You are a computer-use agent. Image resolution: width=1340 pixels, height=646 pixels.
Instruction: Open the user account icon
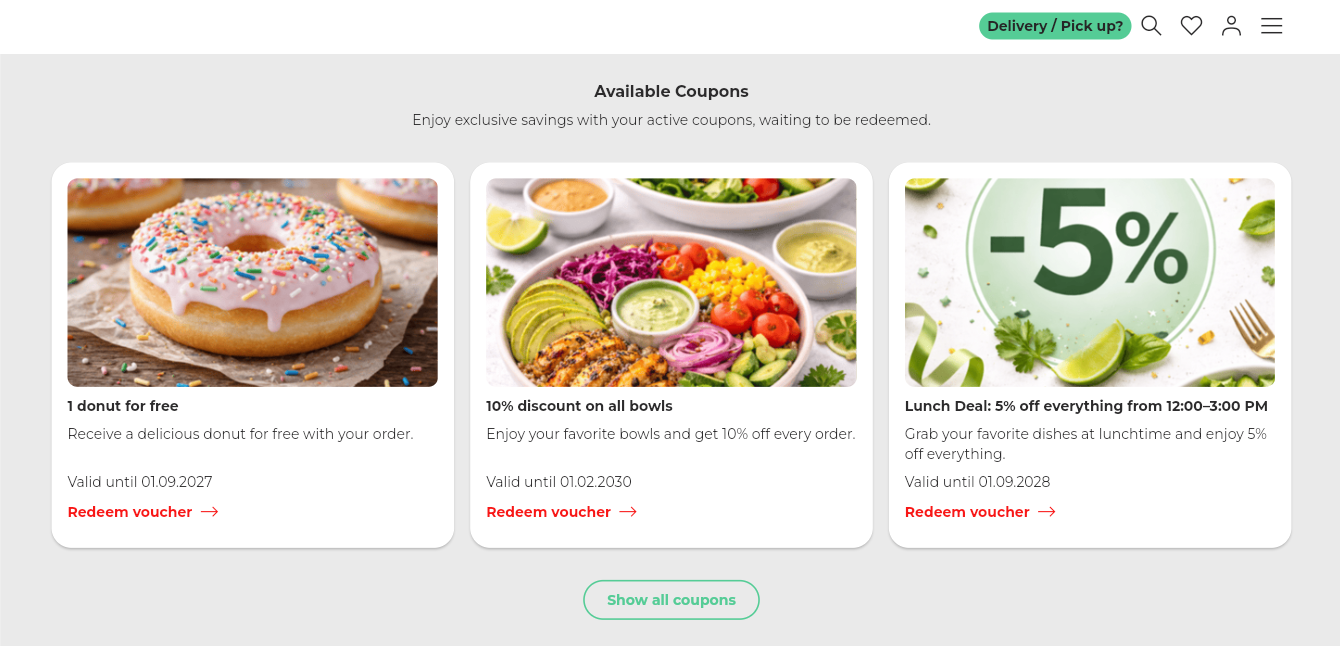(1231, 26)
